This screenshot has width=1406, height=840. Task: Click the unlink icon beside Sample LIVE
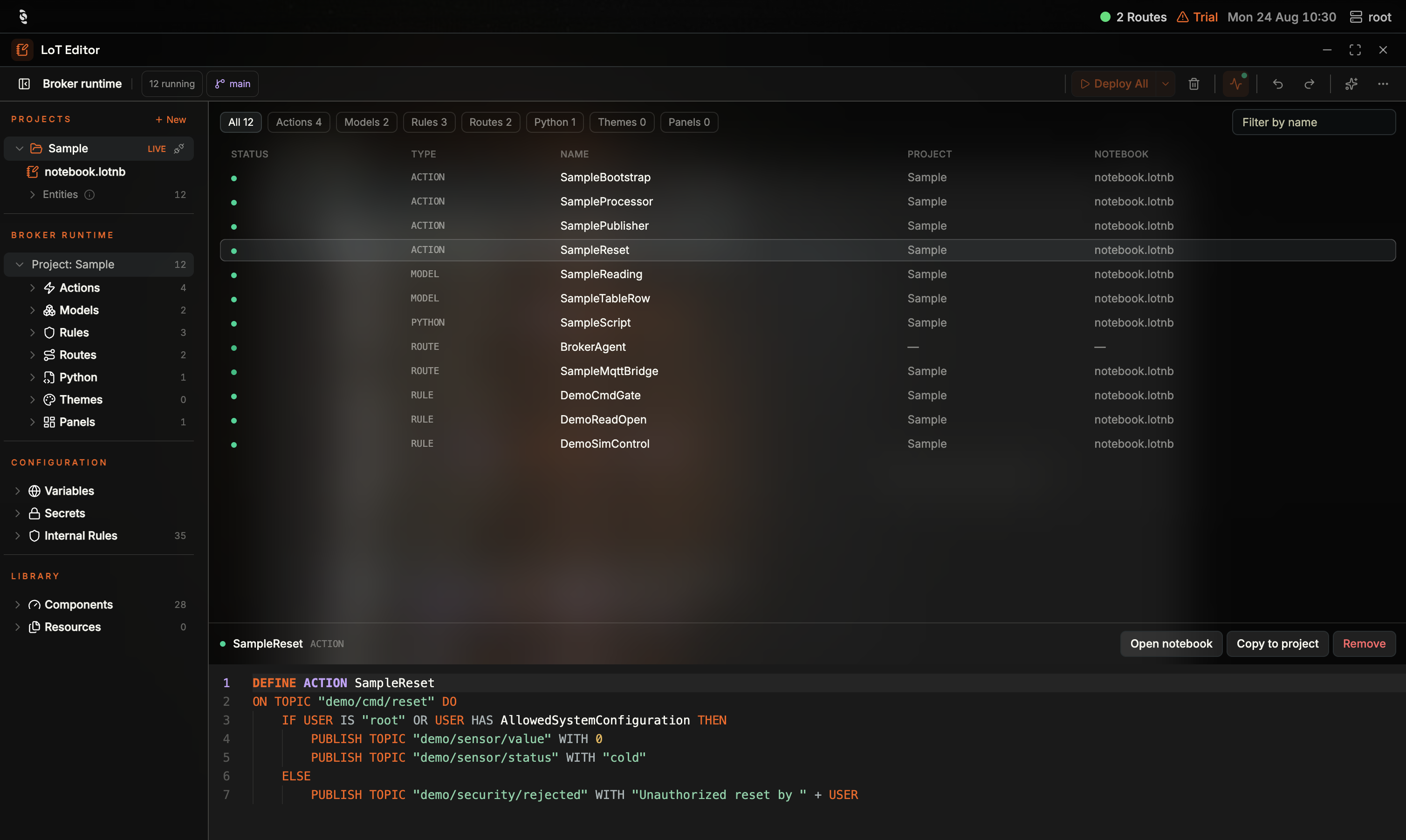click(x=179, y=148)
